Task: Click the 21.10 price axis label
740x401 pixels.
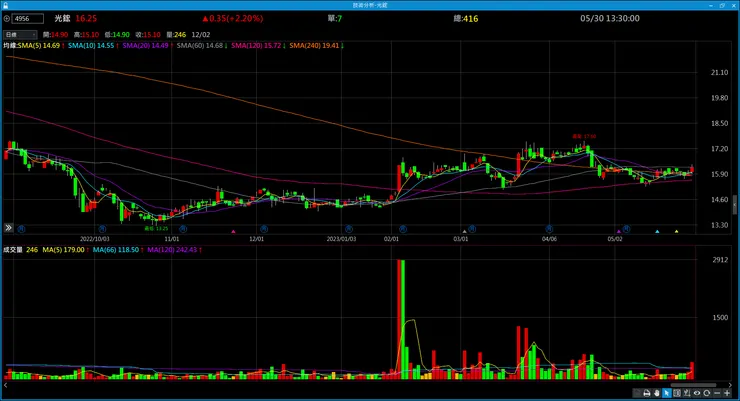Action: click(x=720, y=73)
